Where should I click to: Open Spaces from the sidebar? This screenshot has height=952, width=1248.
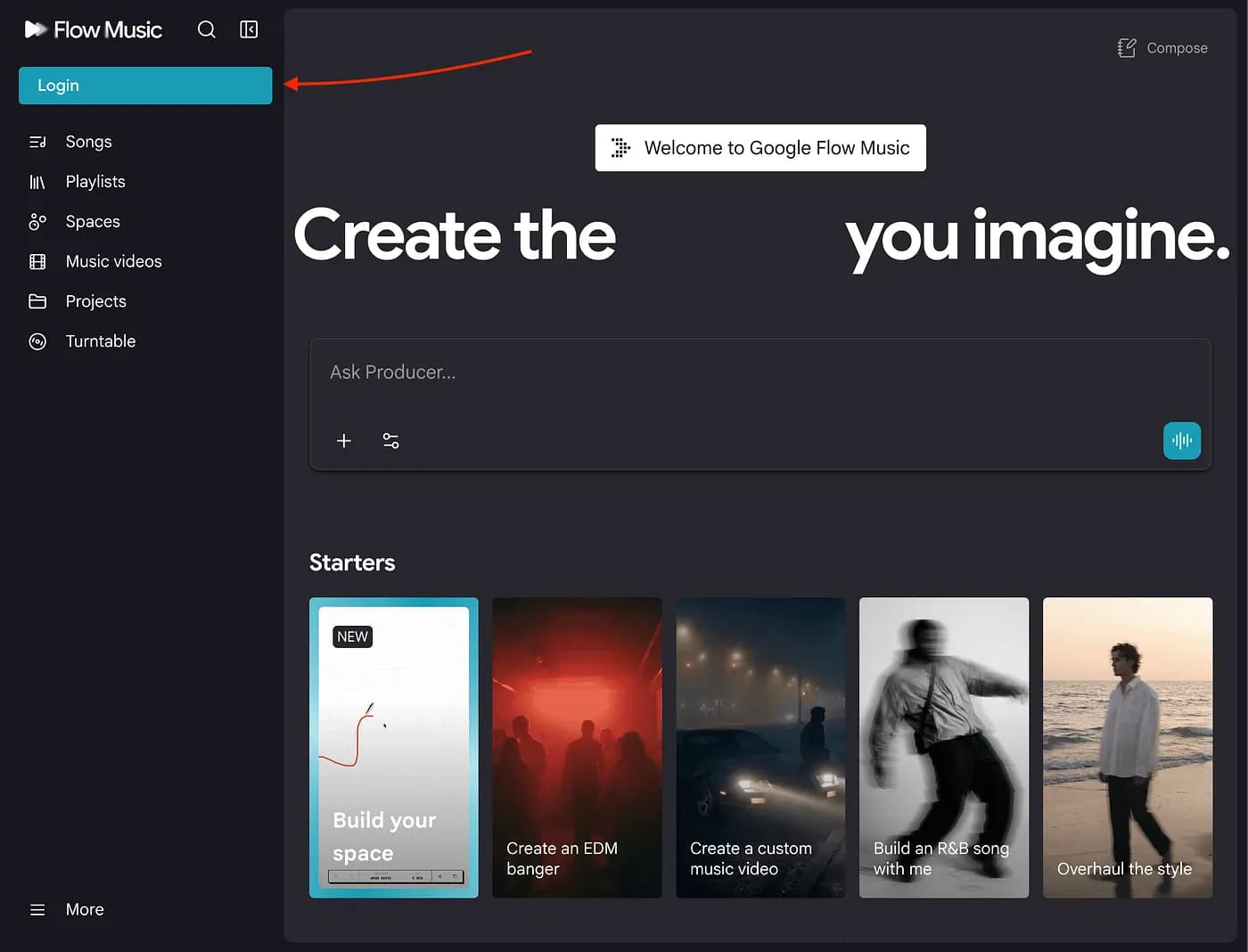coord(93,222)
